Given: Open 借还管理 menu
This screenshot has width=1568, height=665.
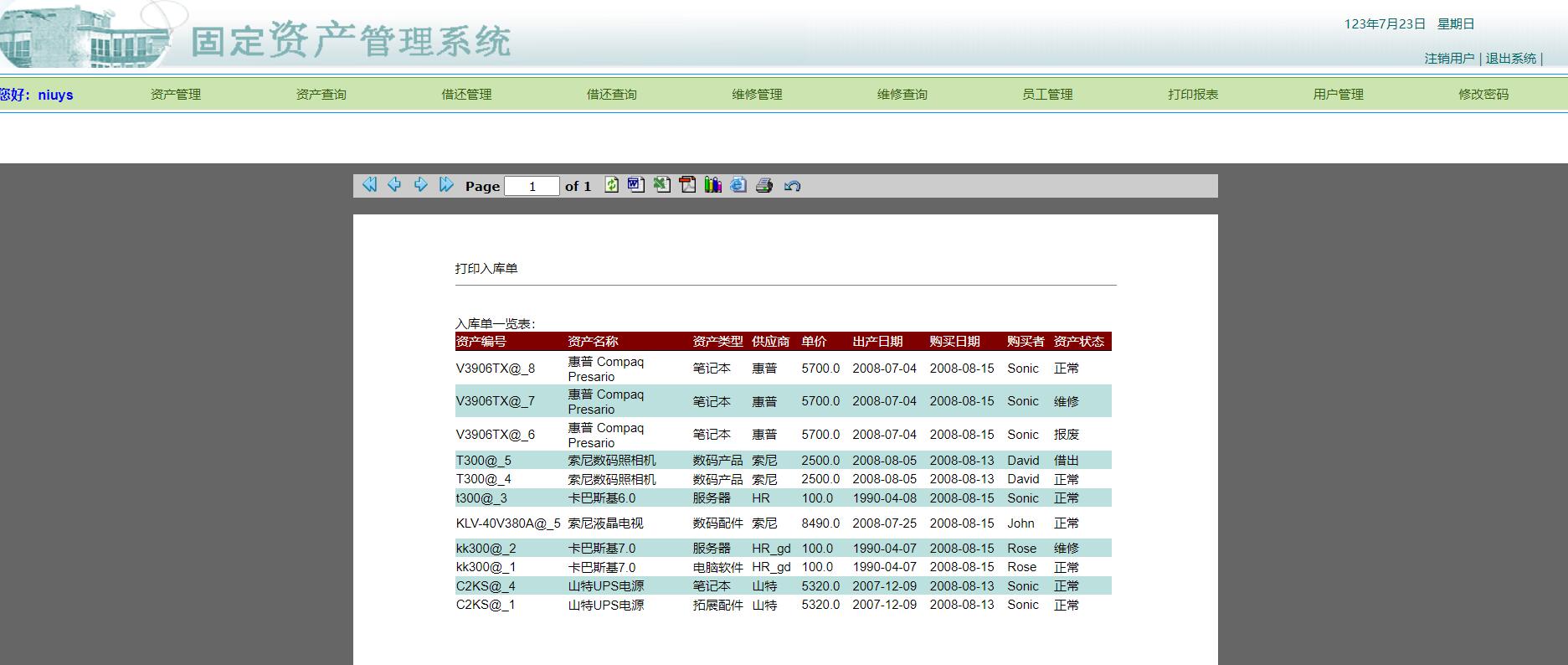Looking at the screenshot, I should (466, 95).
